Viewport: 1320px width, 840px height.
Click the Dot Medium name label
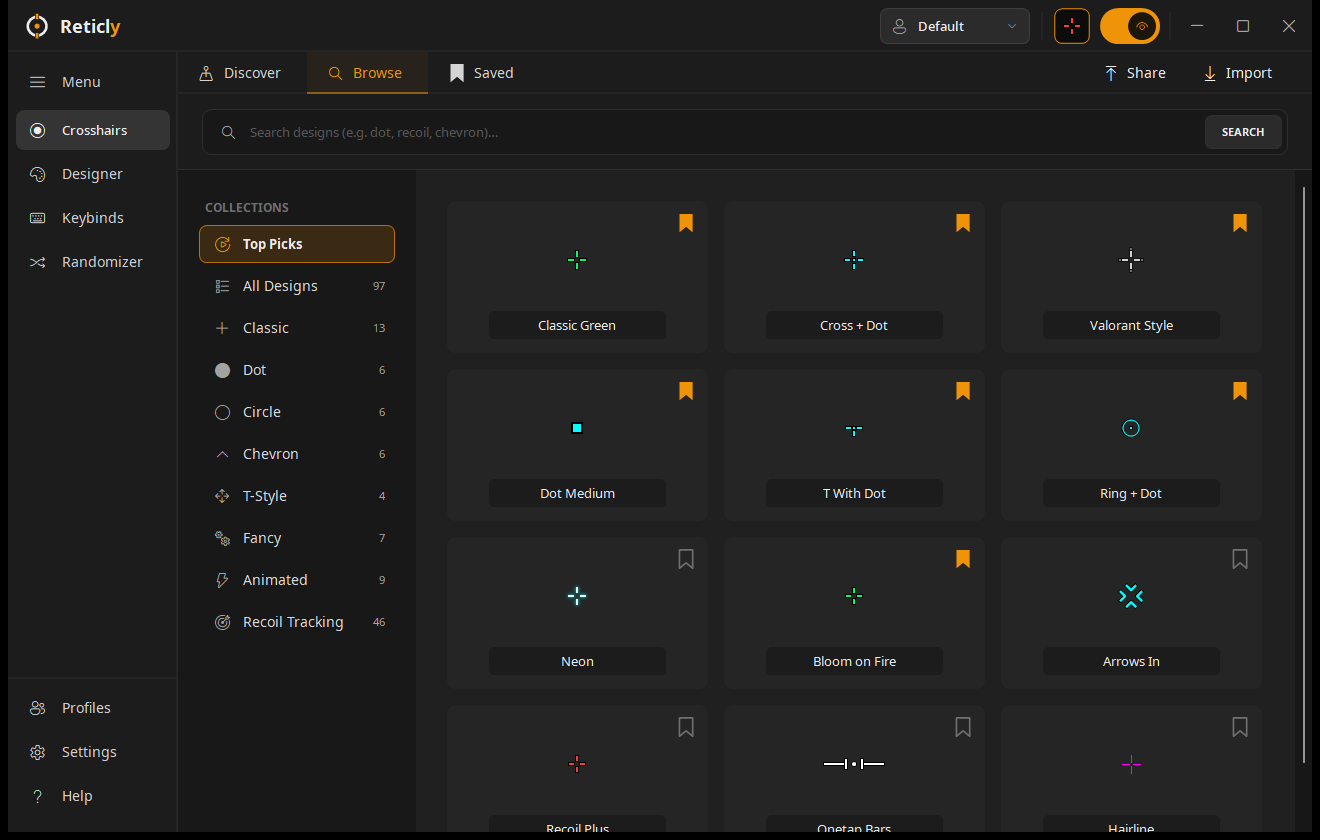577,493
